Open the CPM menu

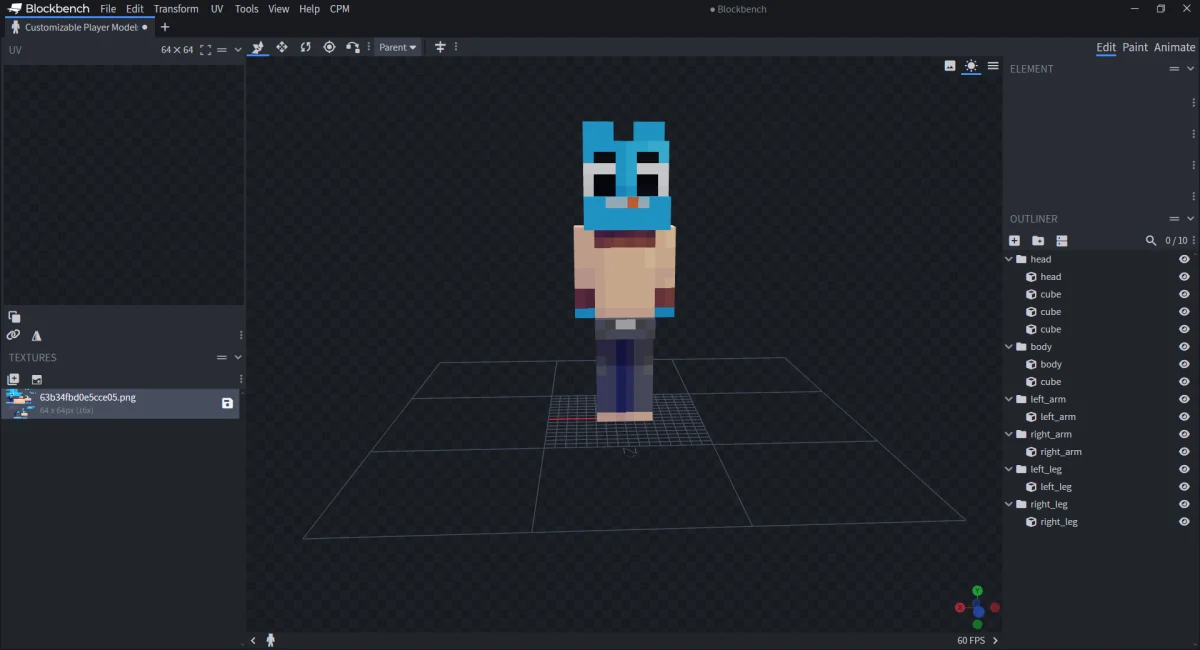point(340,9)
